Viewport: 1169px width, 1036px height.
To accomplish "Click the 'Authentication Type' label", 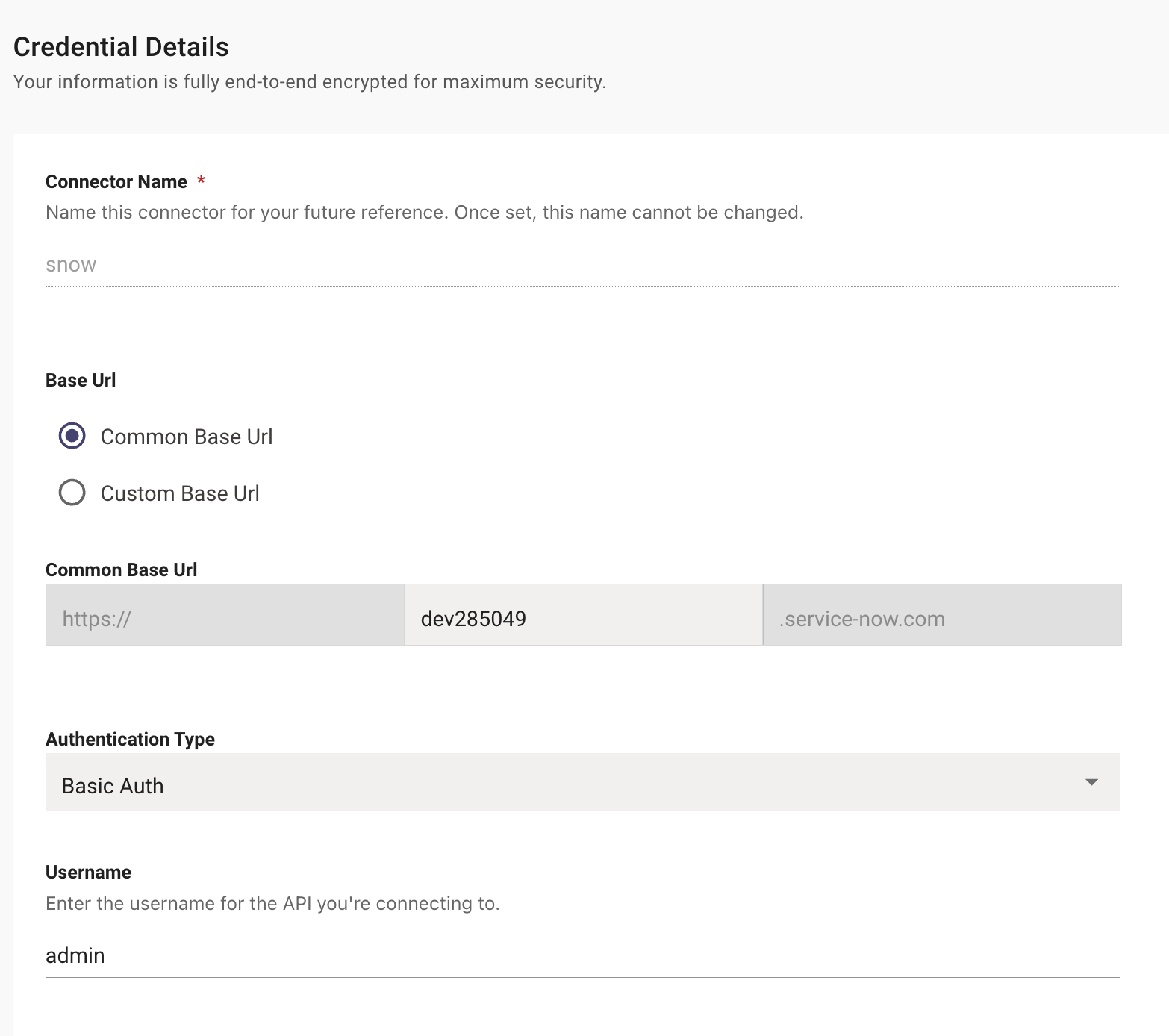I will click(x=130, y=739).
